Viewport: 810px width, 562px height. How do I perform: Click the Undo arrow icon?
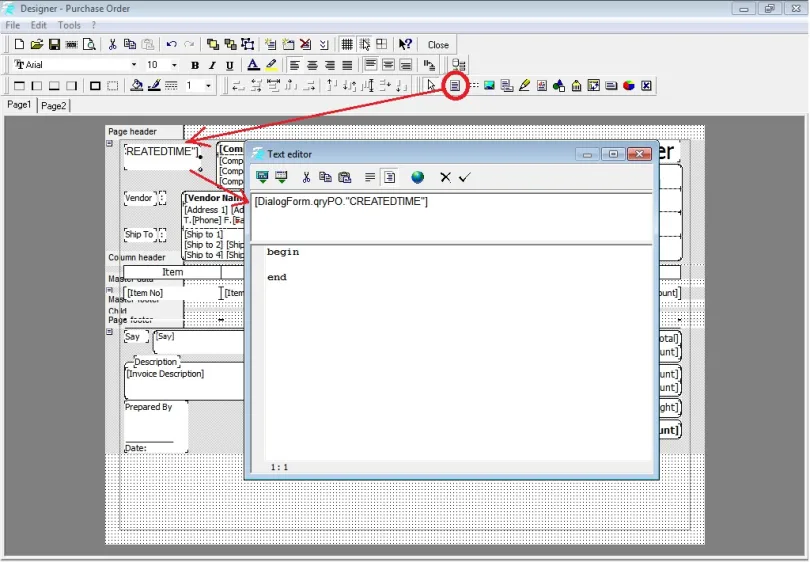[x=171, y=45]
